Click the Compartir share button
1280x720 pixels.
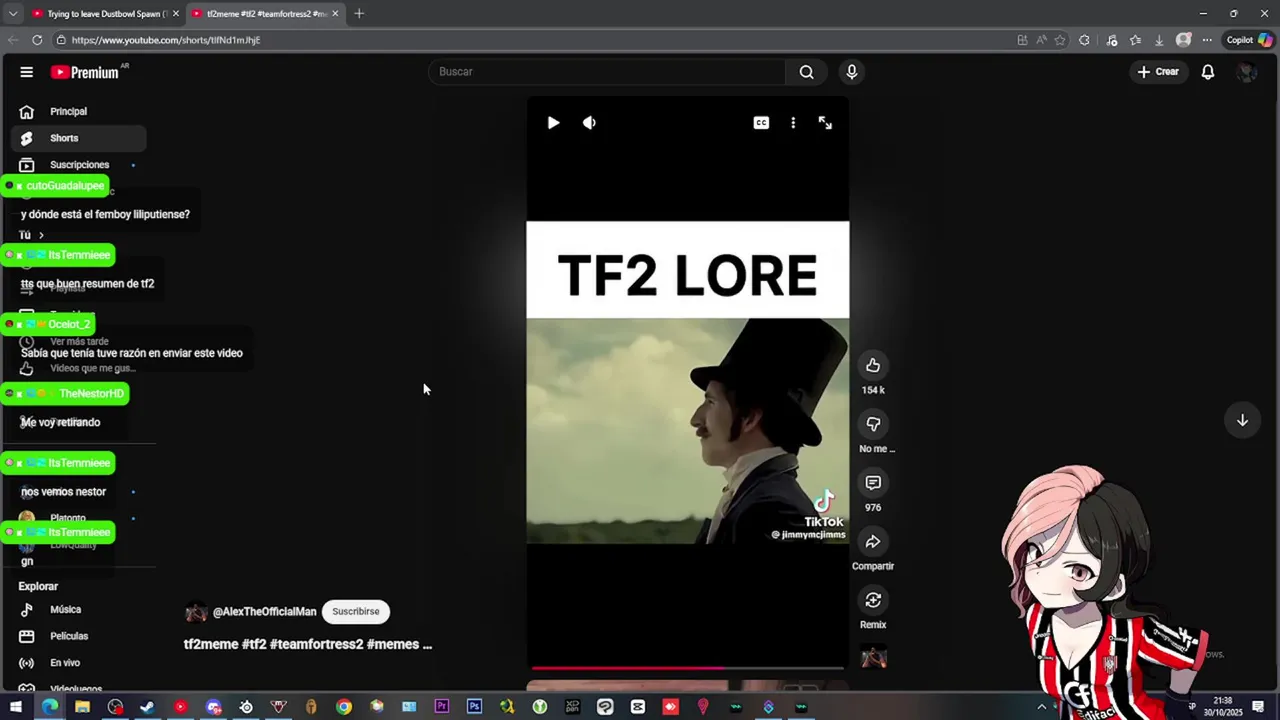873,541
